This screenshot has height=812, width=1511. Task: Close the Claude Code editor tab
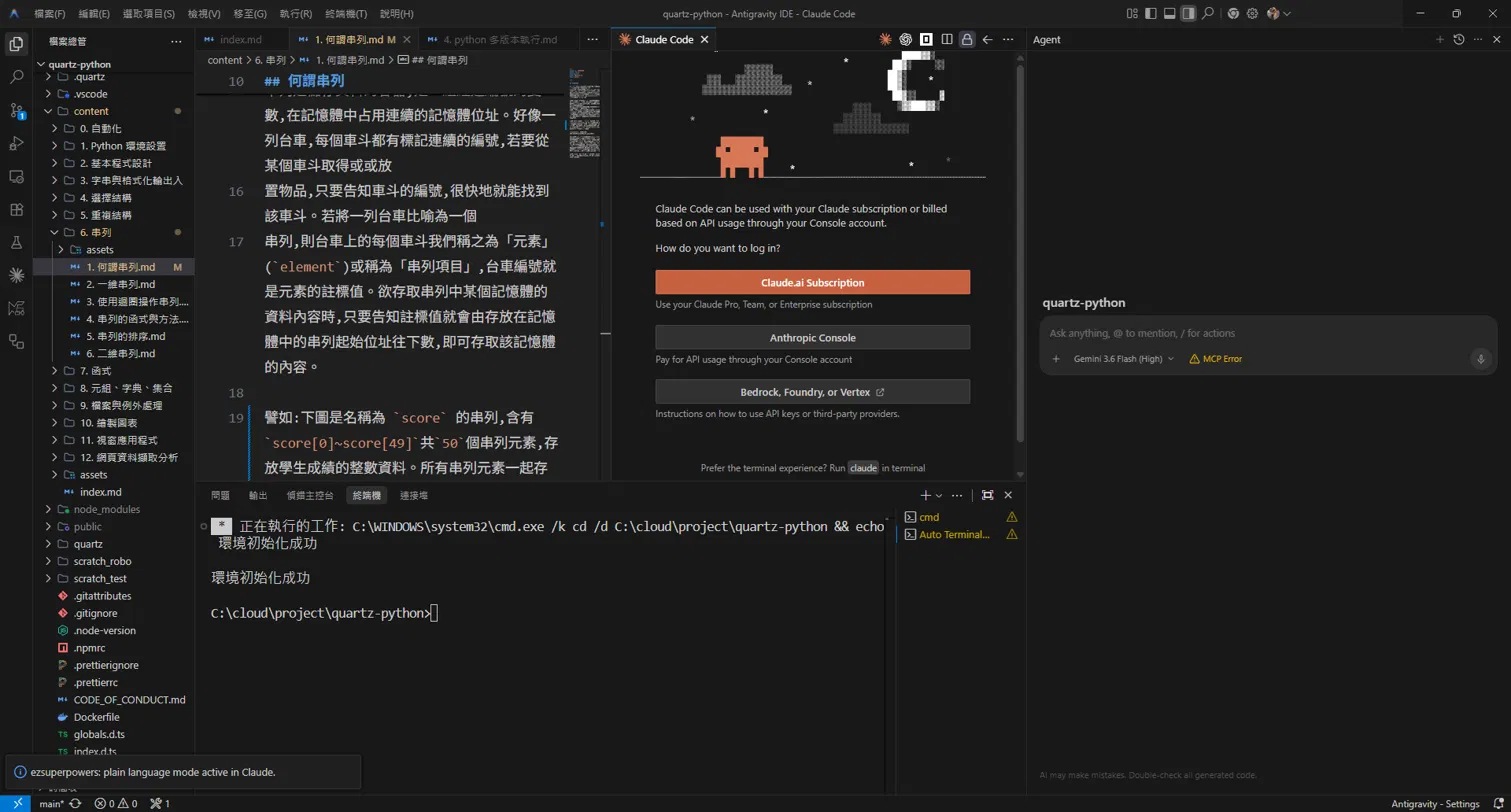tap(704, 40)
